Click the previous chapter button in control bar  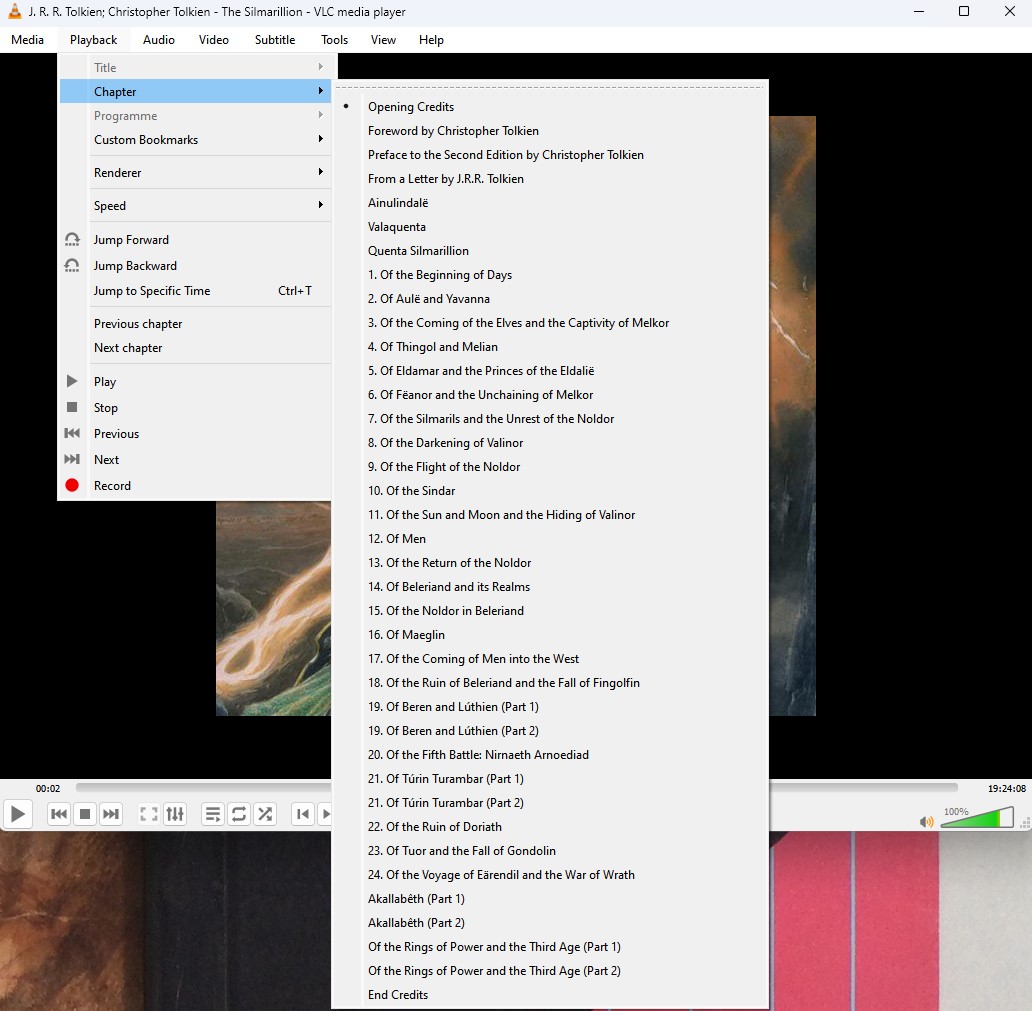coord(303,814)
